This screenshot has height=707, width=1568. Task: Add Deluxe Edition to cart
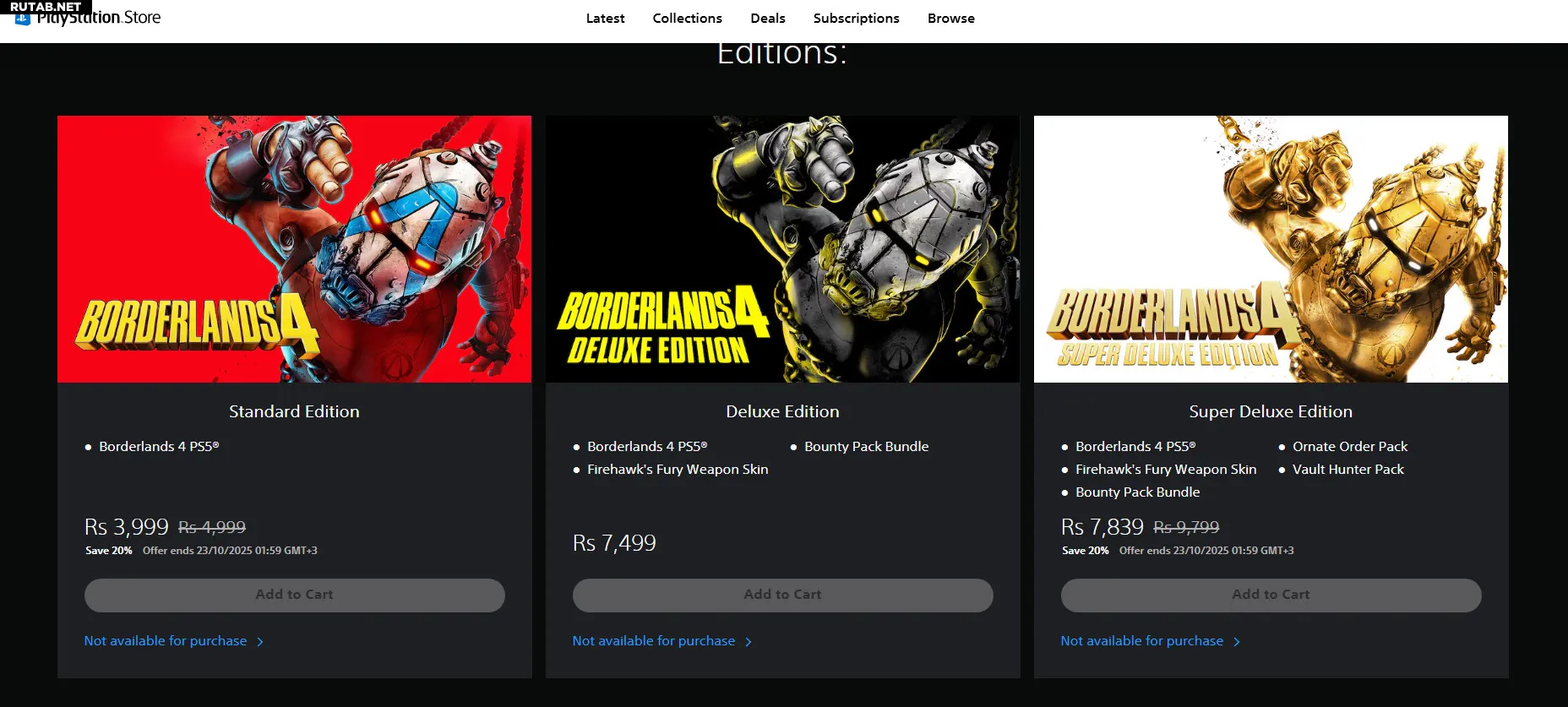782,595
